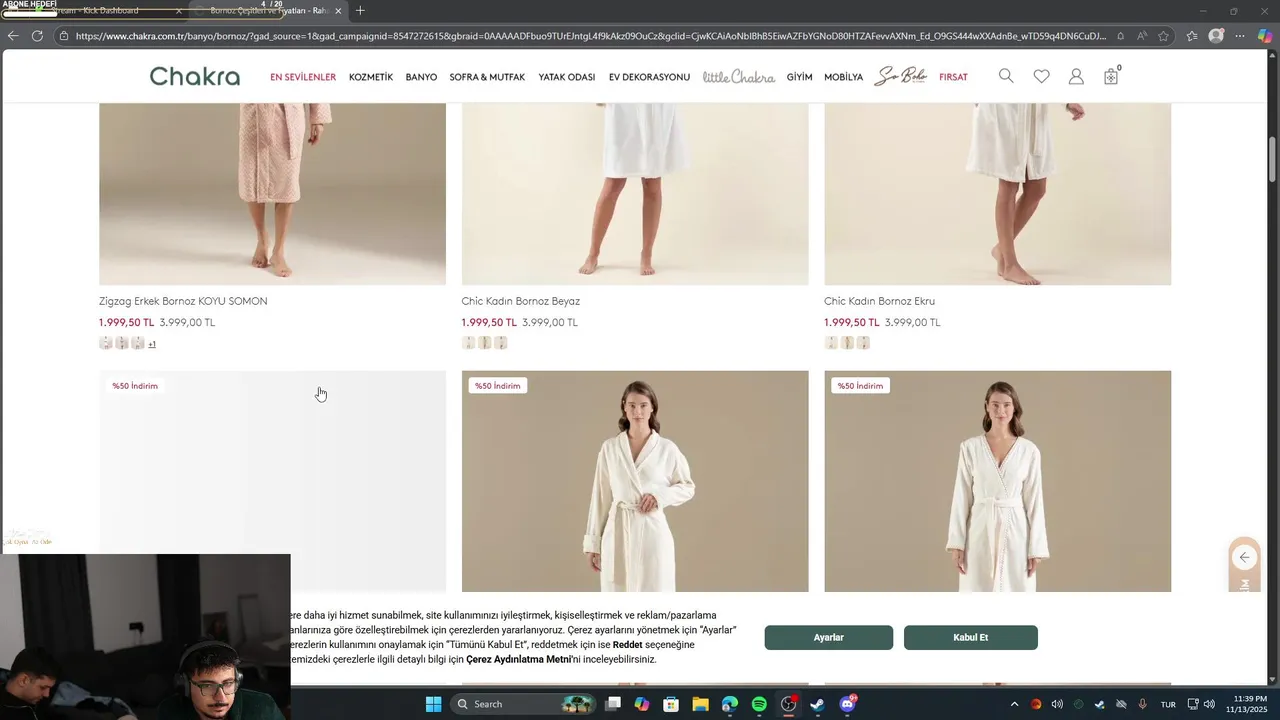Open Steam from the taskbar
Screen dimensions: 1280x720
pos(817,704)
